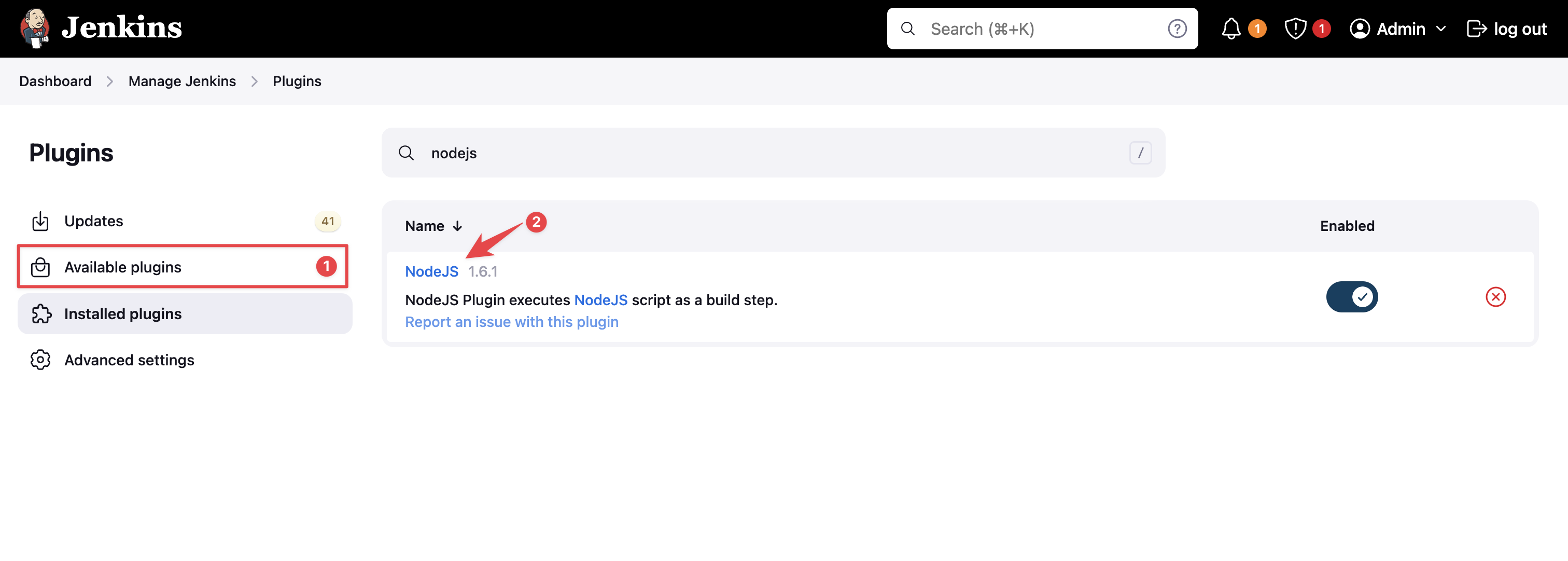Expand the Manage Jenkins breadcrumb chevron
Screen dimensions: 1568x561
tap(255, 81)
